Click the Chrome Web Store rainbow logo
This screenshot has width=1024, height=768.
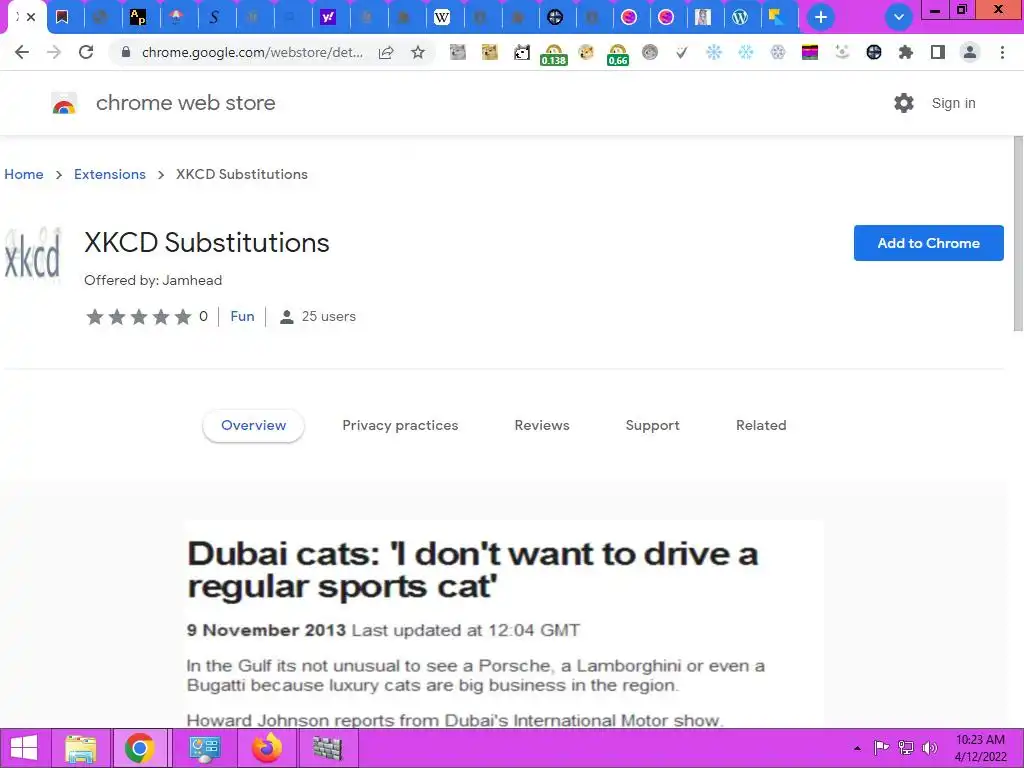coord(64,103)
